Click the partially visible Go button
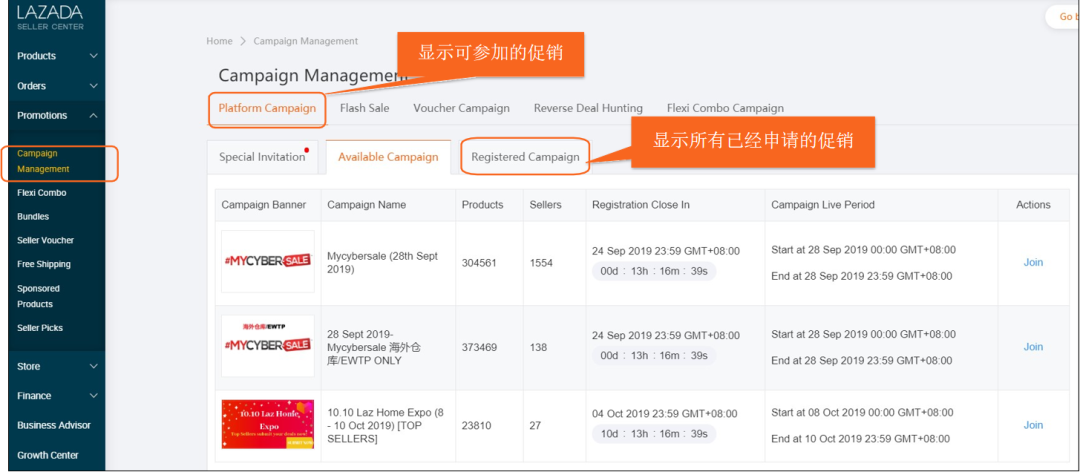Viewport: 1080px width, 472px height. point(1063,17)
